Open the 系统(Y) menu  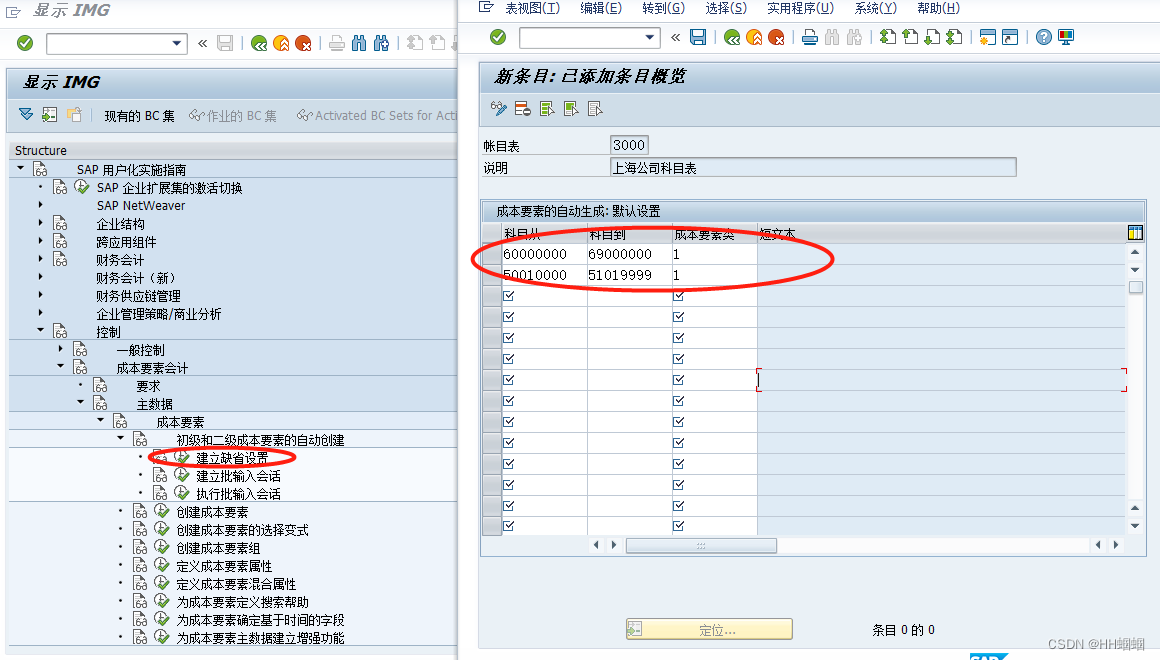coord(874,8)
